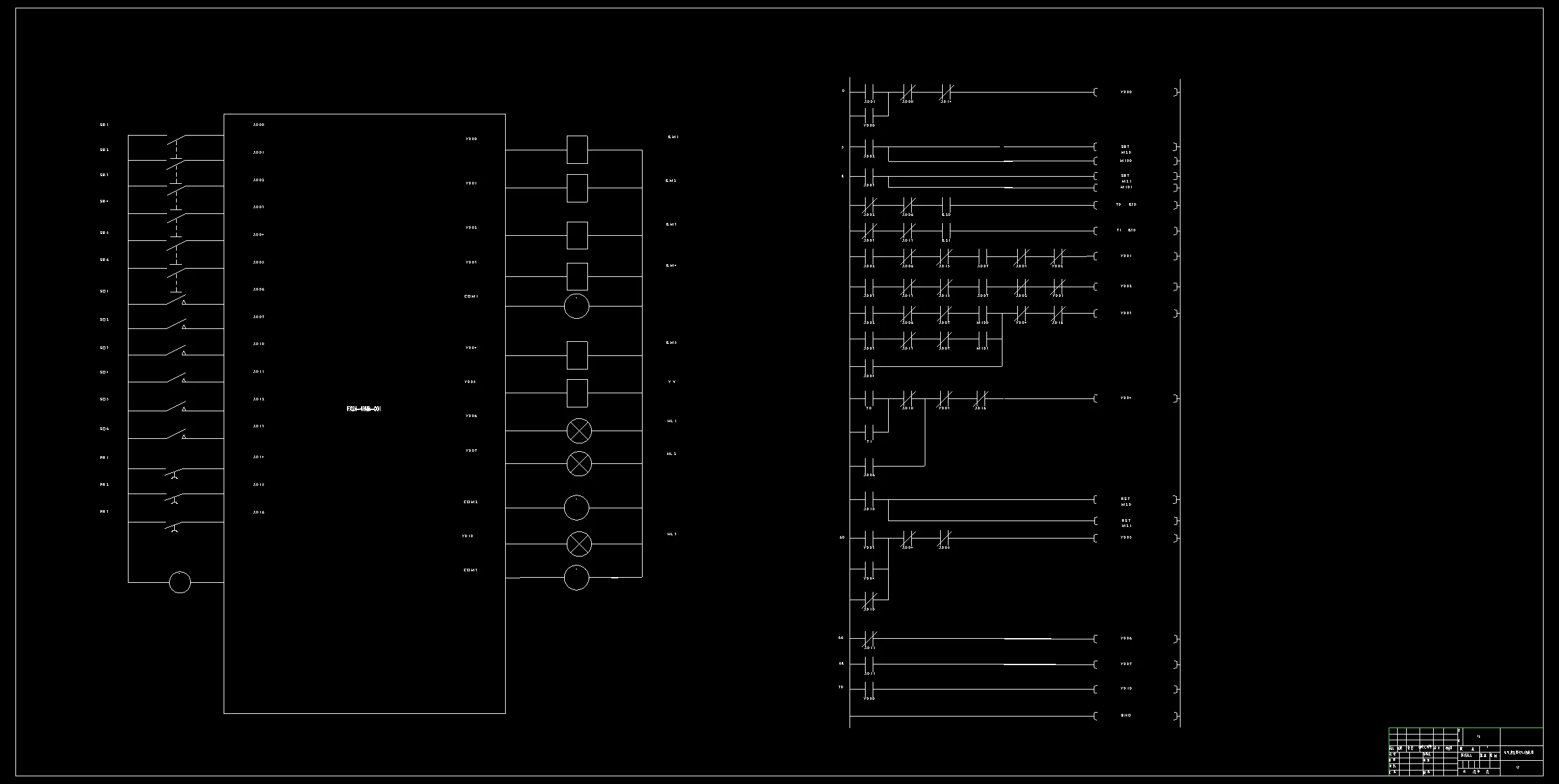Select the FR1 thermal relay contact symbol
Screen dimensions: 1559x784
pyautogui.click(x=175, y=472)
